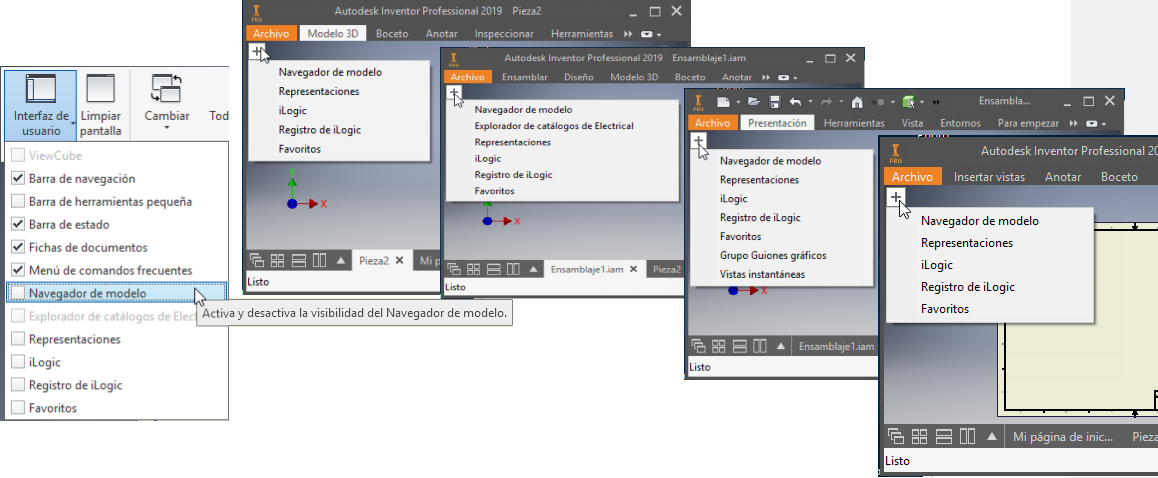This screenshot has width=1158, height=478.
Task: Click cascade windows icon in Pieza2 window
Action: tap(257, 260)
